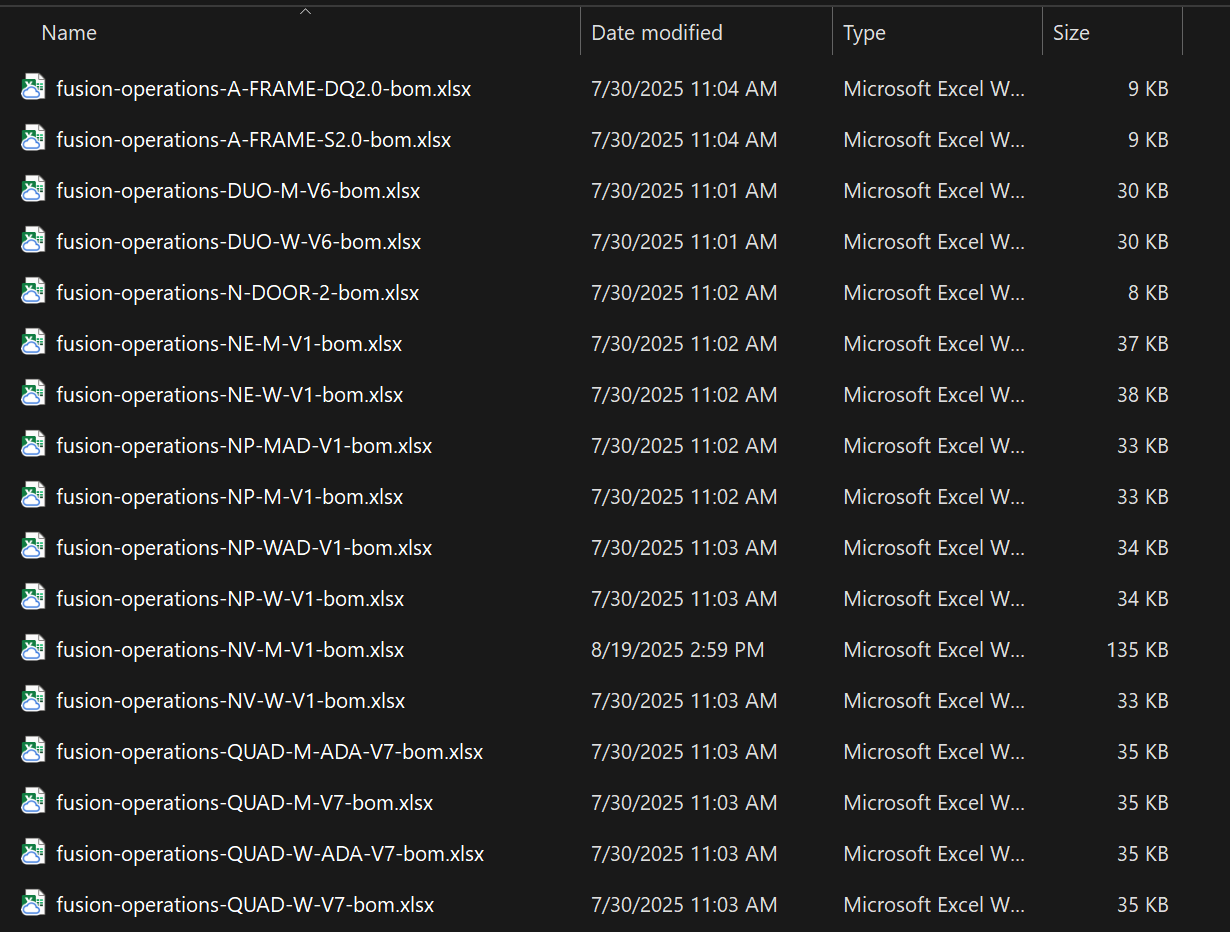Select fusion-operations-QUAD-W-V7-bom.xlsx file name
The image size is (1230, 932).
[245, 904]
